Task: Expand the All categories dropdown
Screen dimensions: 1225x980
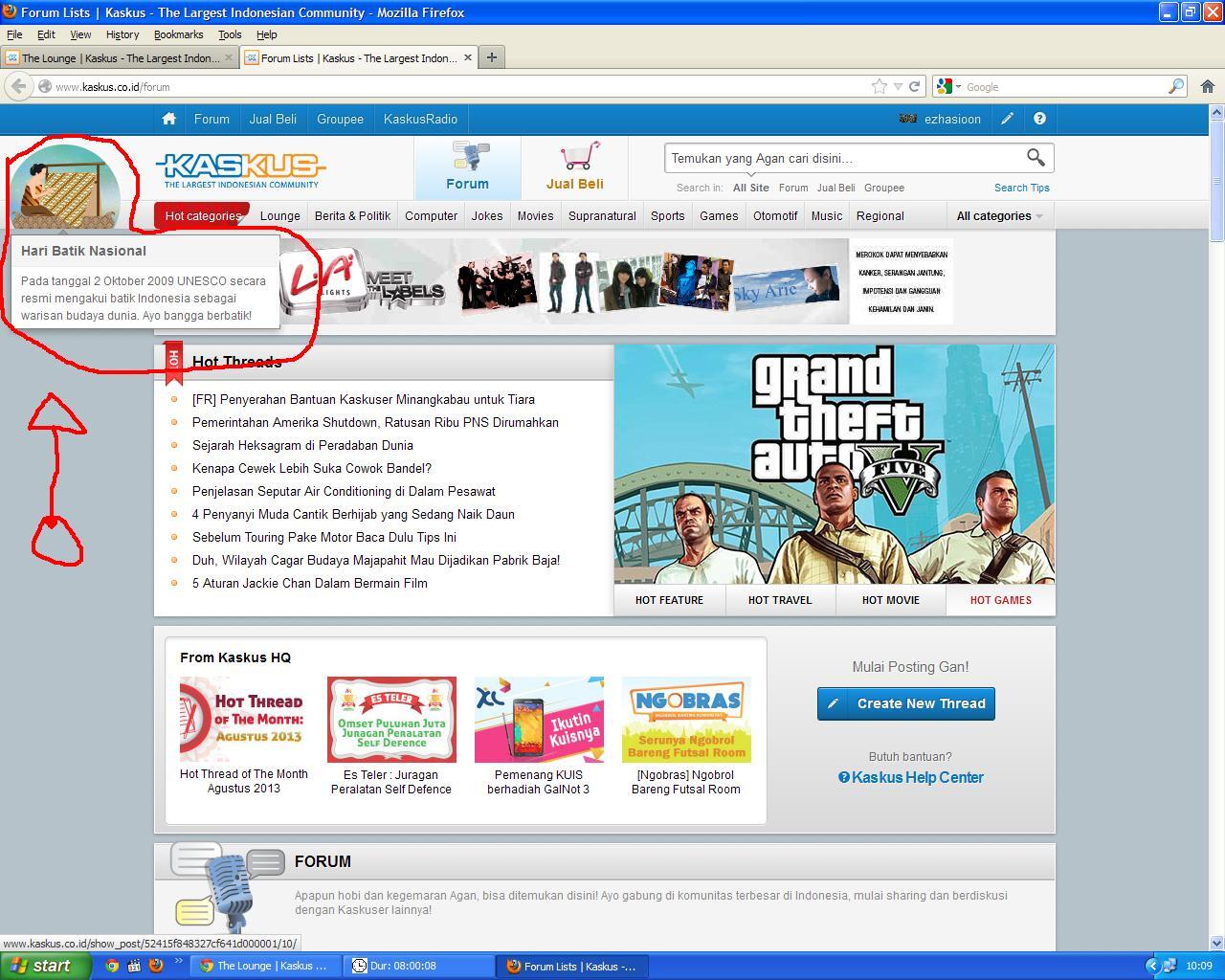Action: pyautogui.click(x=999, y=215)
